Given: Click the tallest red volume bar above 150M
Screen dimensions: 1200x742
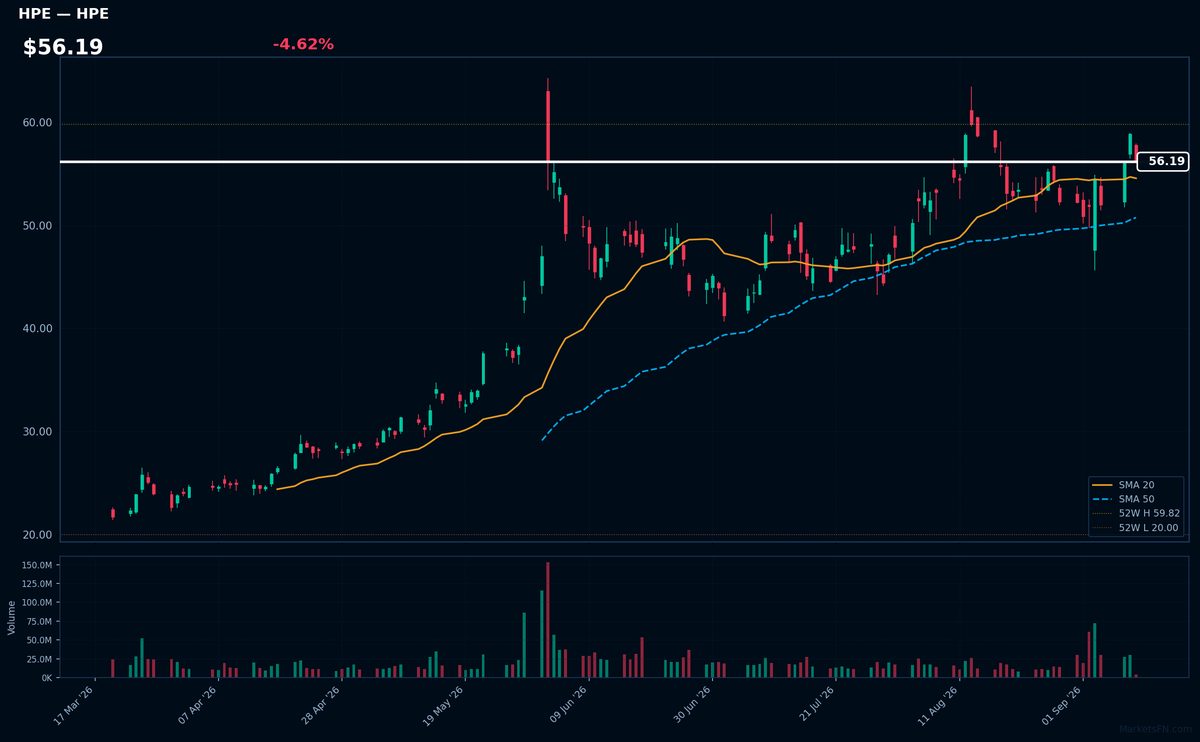Looking at the screenshot, I should point(548,619).
